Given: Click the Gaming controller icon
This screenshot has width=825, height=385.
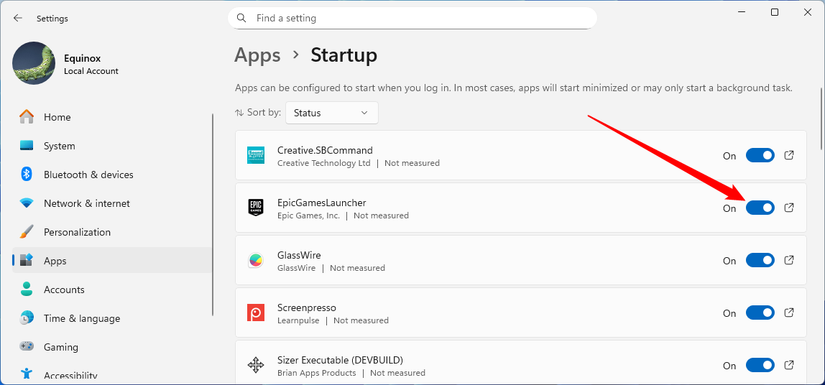Looking at the screenshot, I should coord(26,347).
